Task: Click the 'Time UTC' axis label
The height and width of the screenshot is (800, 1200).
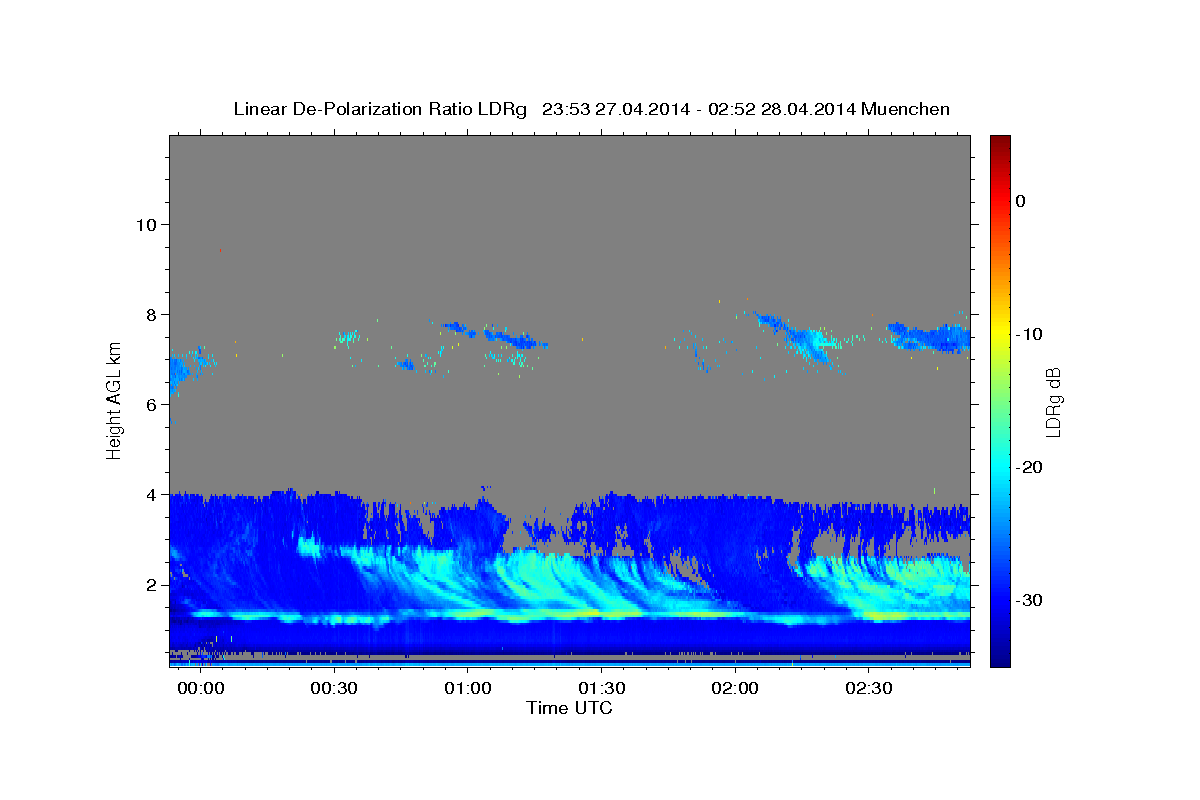Action: click(x=569, y=708)
